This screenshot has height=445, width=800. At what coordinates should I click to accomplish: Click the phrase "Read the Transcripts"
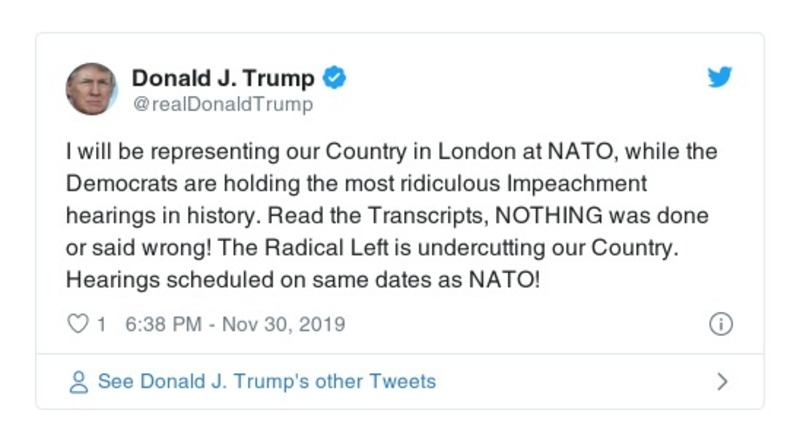pyautogui.click(x=369, y=216)
